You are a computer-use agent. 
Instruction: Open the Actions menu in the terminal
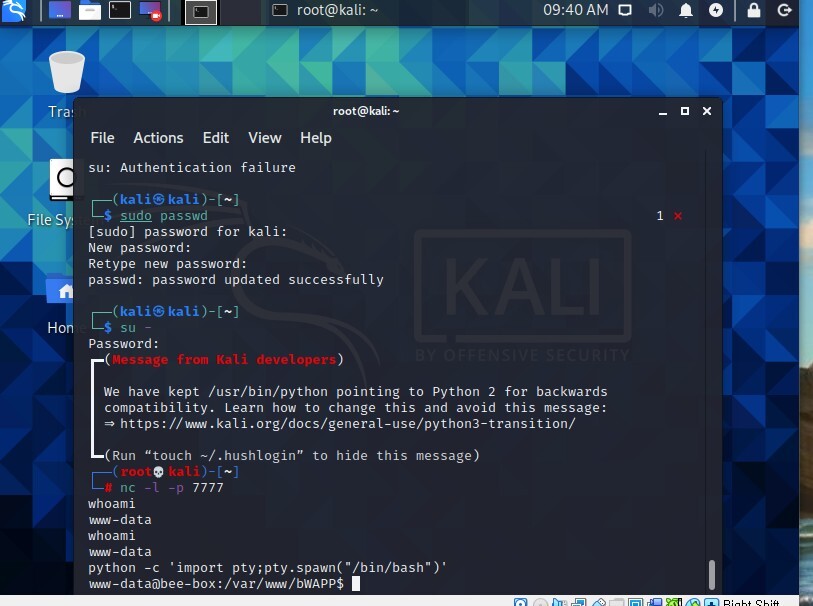(158, 138)
